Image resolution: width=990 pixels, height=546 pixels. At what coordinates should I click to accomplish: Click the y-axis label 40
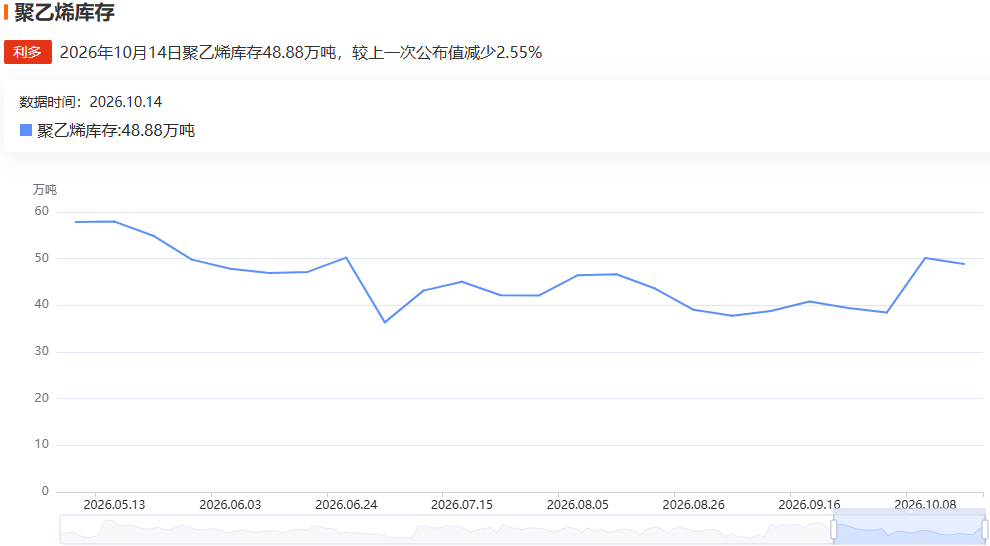click(42, 304)
